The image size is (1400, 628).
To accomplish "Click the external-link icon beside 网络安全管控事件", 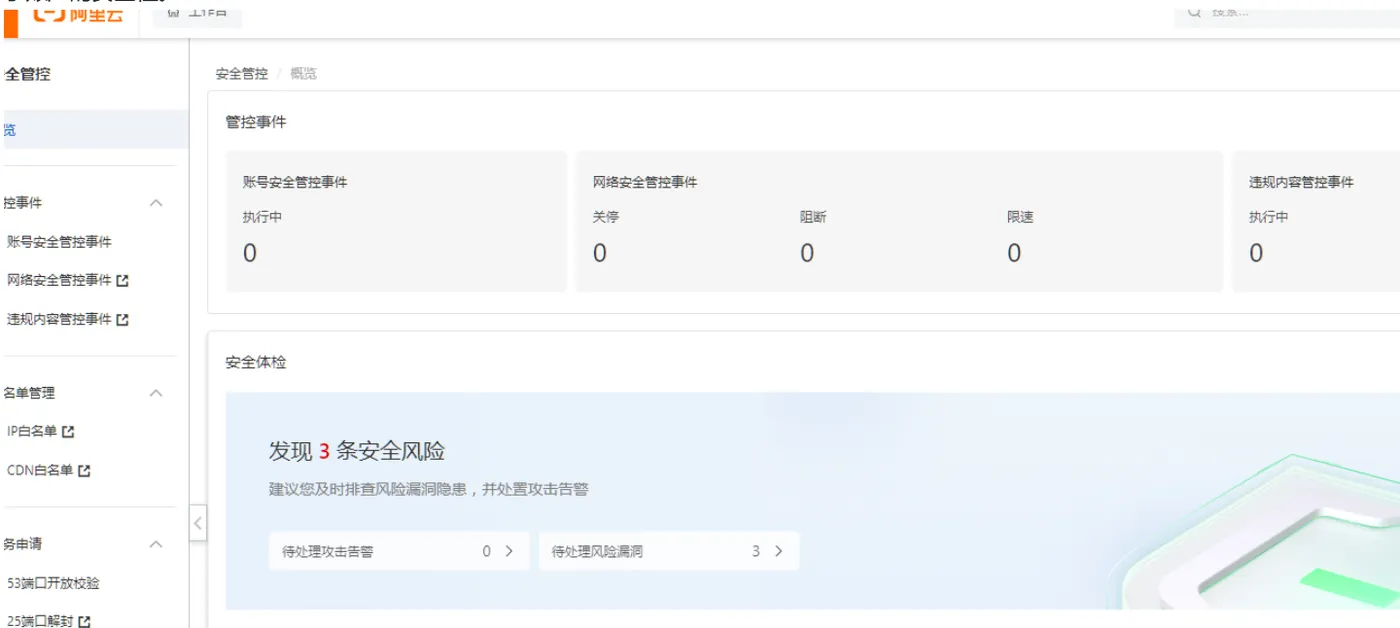I will click(123, 281).
